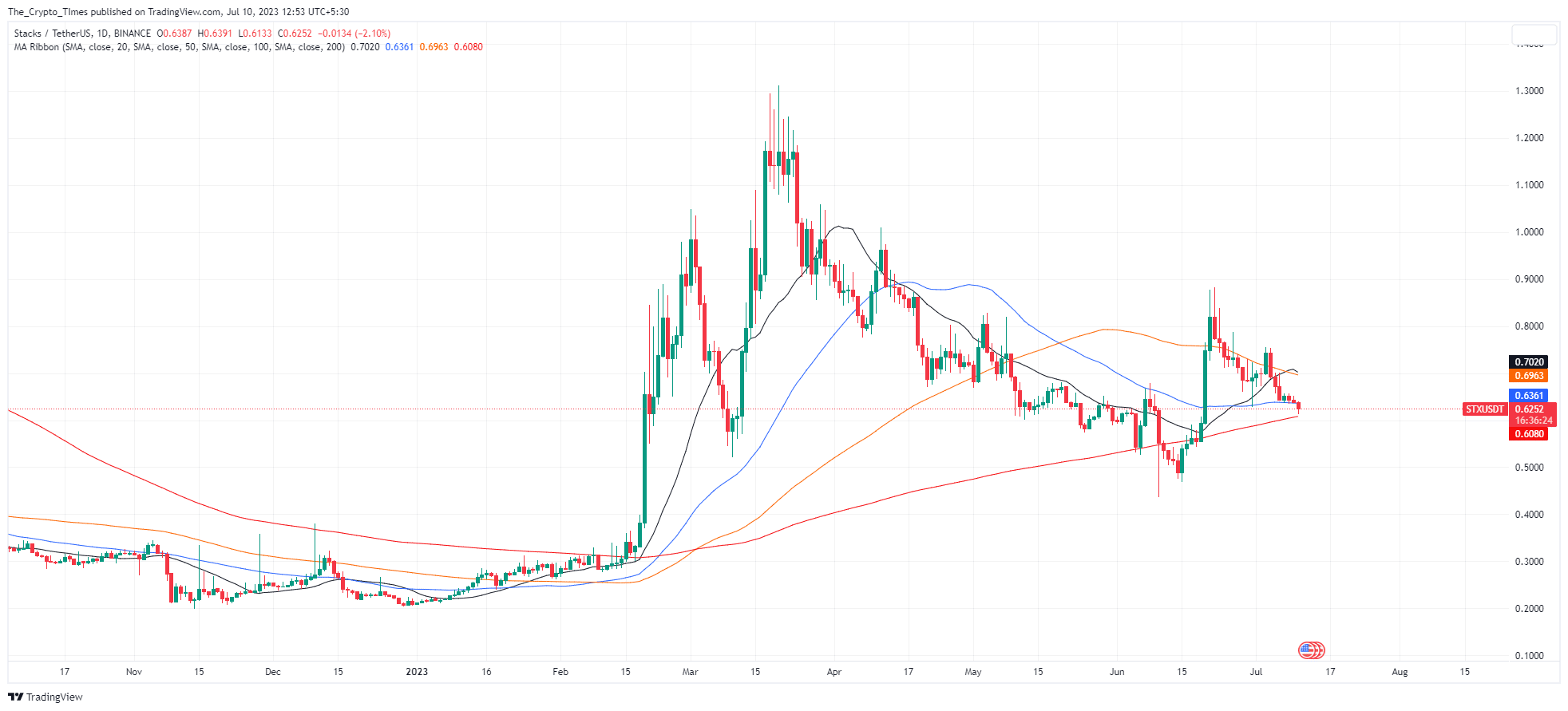The width and height of the screenshot is (1568, 711).
Task: Click the blue 0.6361 label on price axis
Action: pyautogui.click(x=1529, y=396)
